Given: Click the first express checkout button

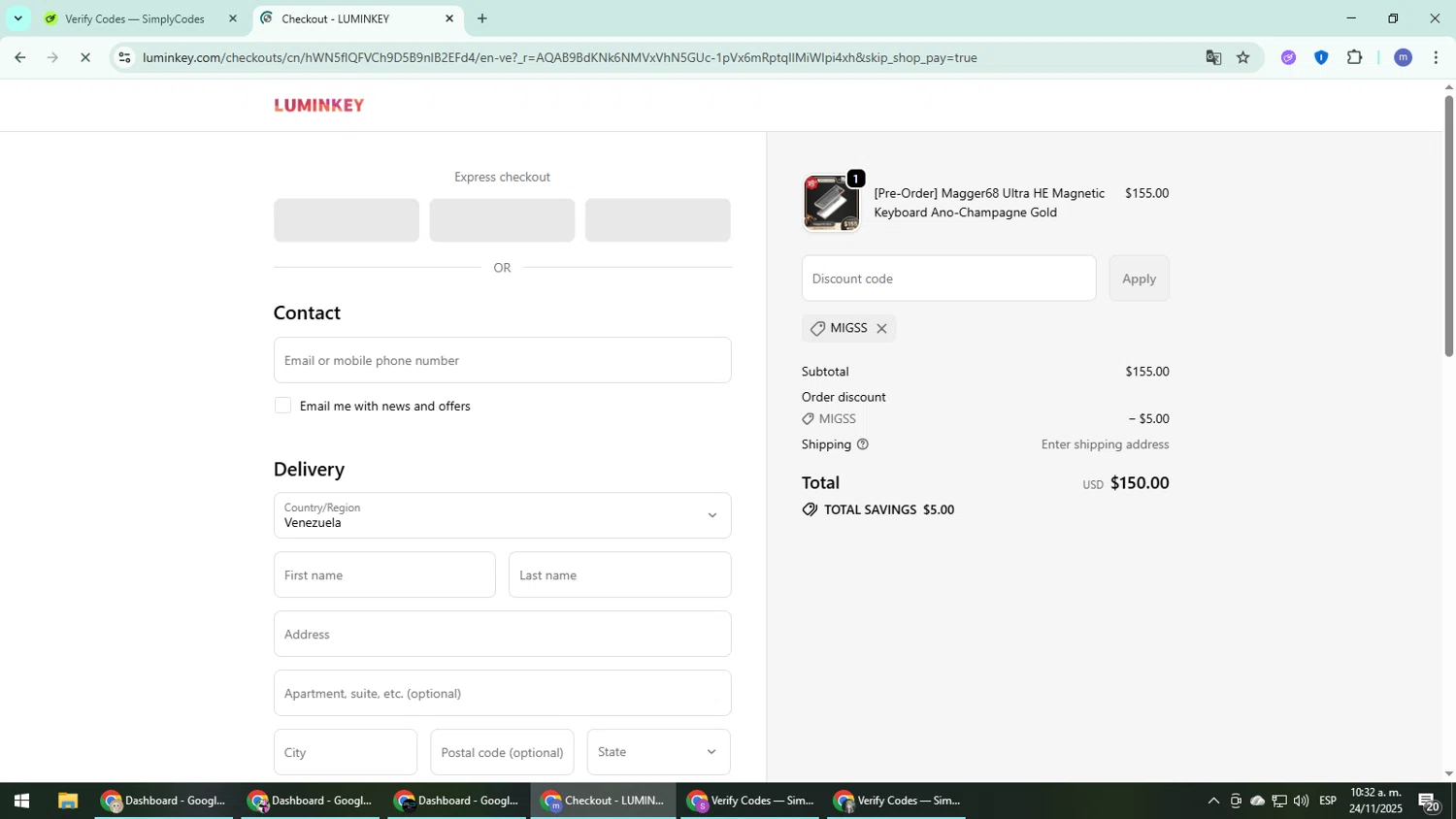Looking at the screenshot, I should pyautogui.click(x=347, y=220).
